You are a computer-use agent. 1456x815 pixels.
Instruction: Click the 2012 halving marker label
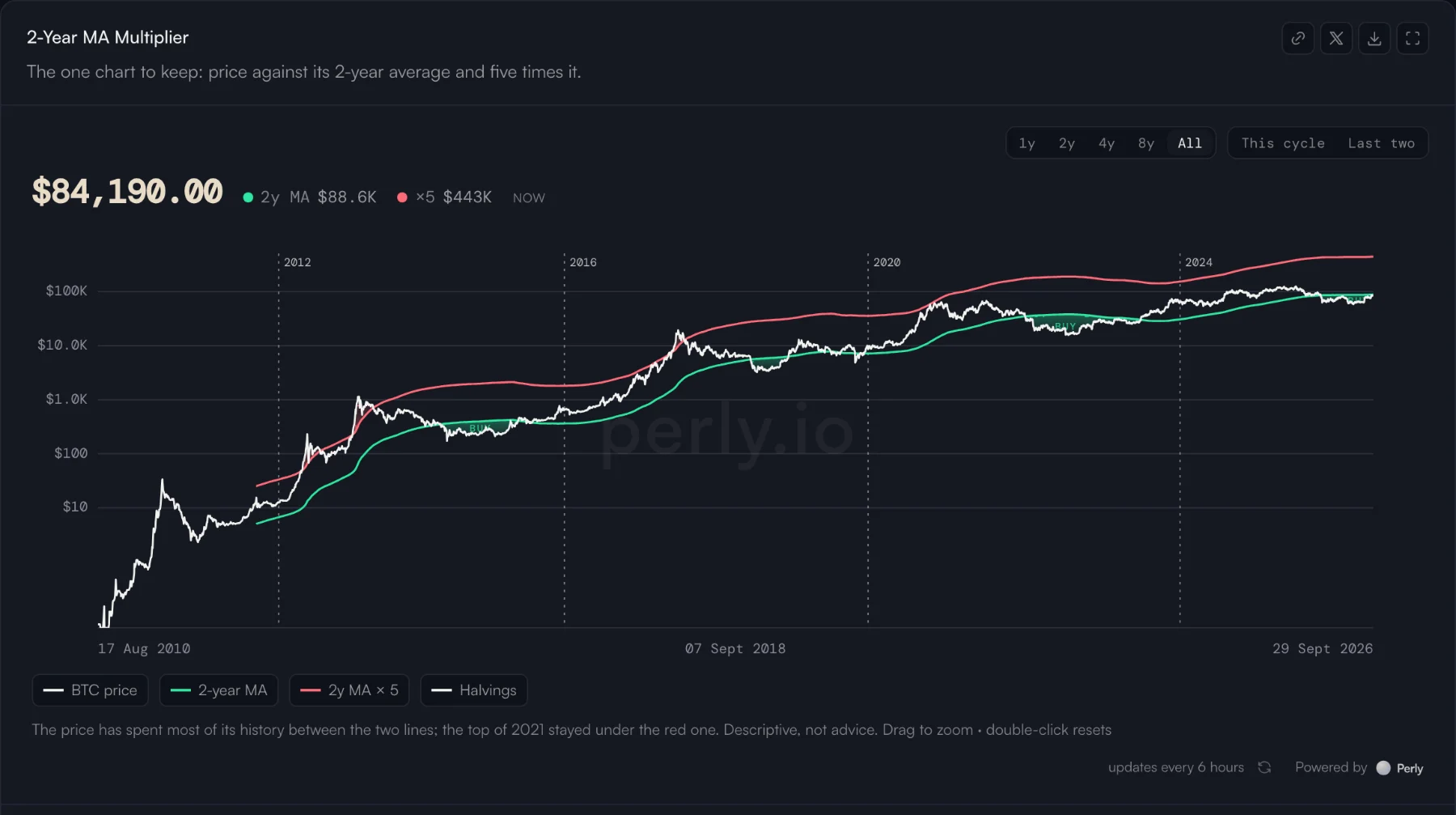pos(298,262)
